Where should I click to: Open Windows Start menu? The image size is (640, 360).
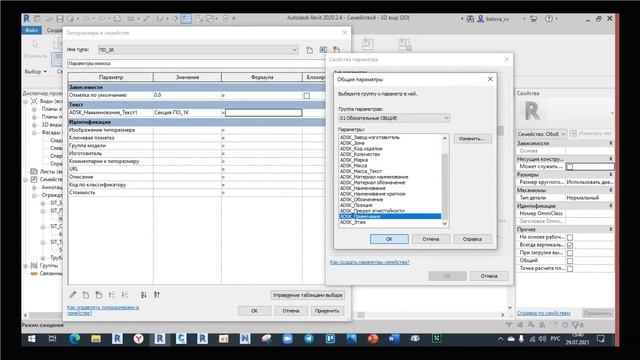31,339
